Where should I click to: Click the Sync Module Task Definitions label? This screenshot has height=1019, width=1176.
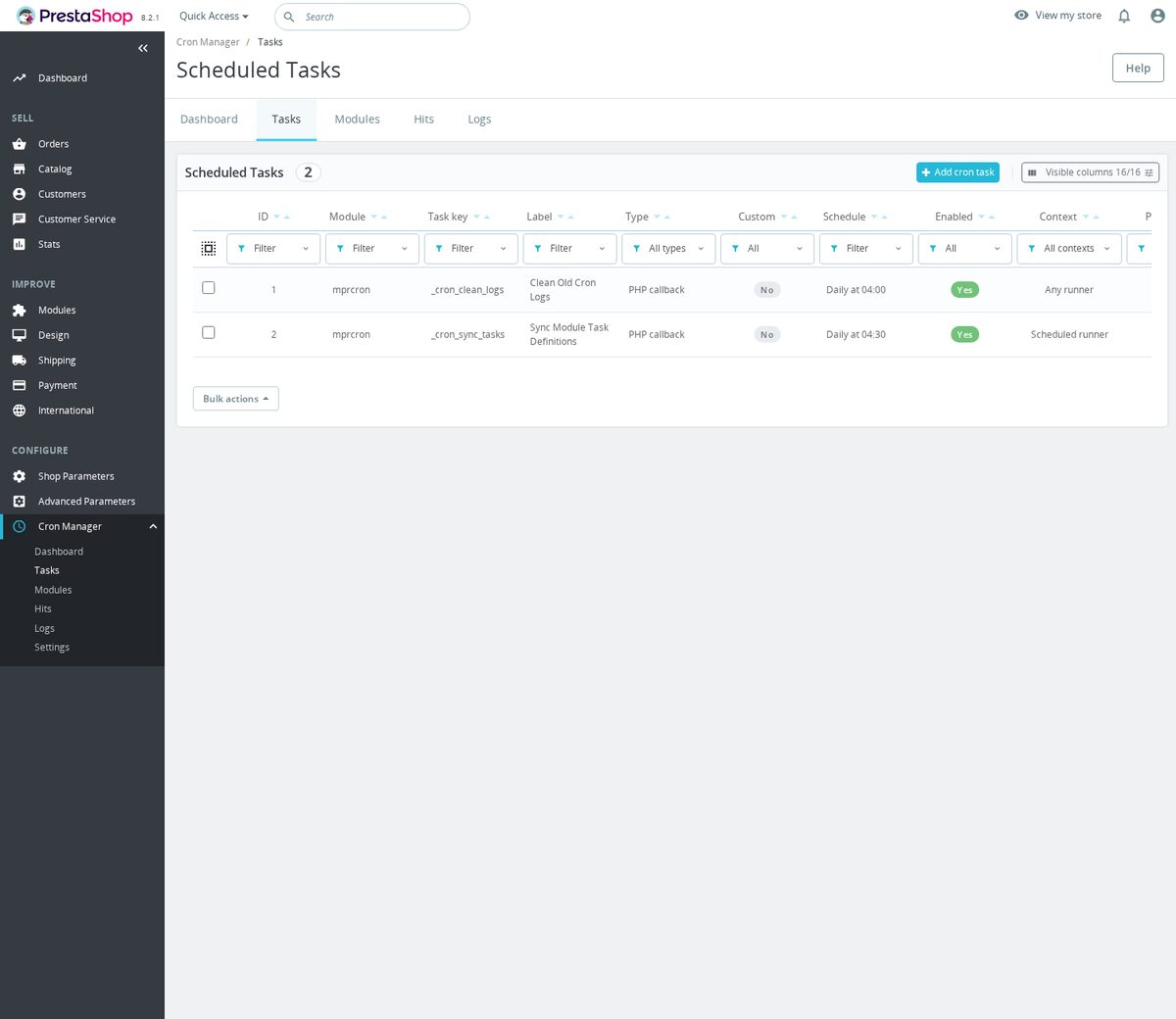point(569,335)
